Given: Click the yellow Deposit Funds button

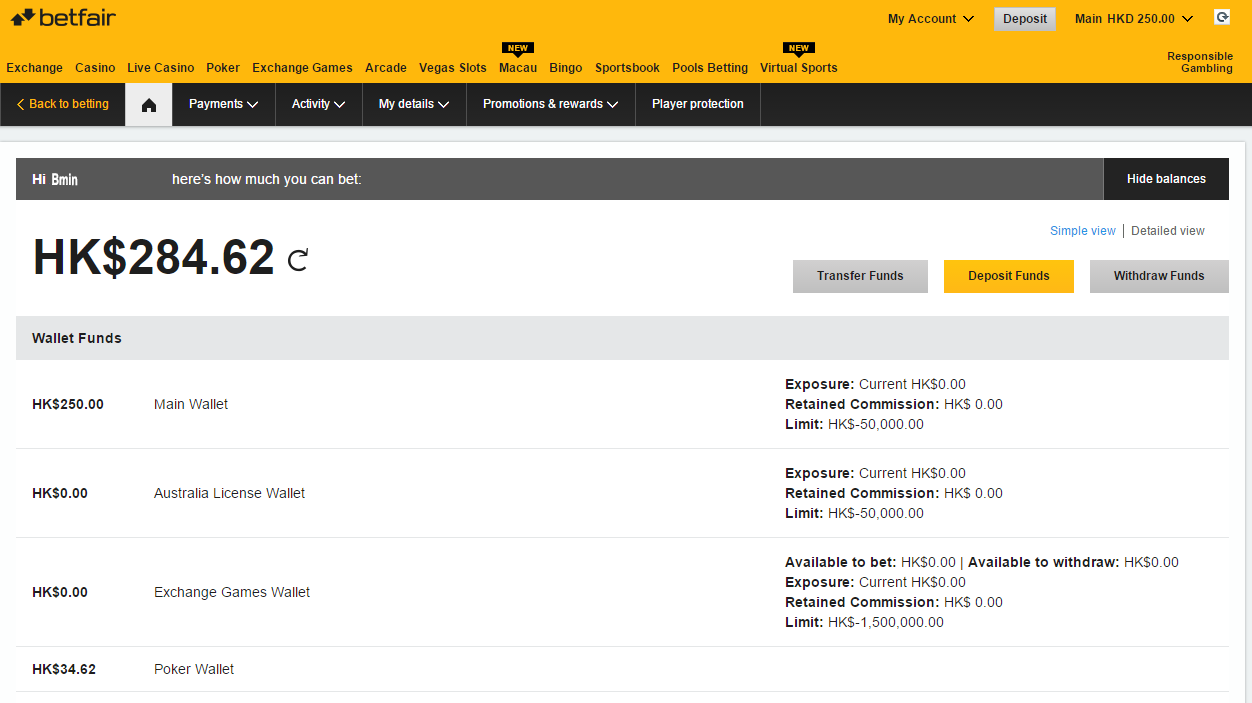Looking at the screenshot, I should 1009,276.
